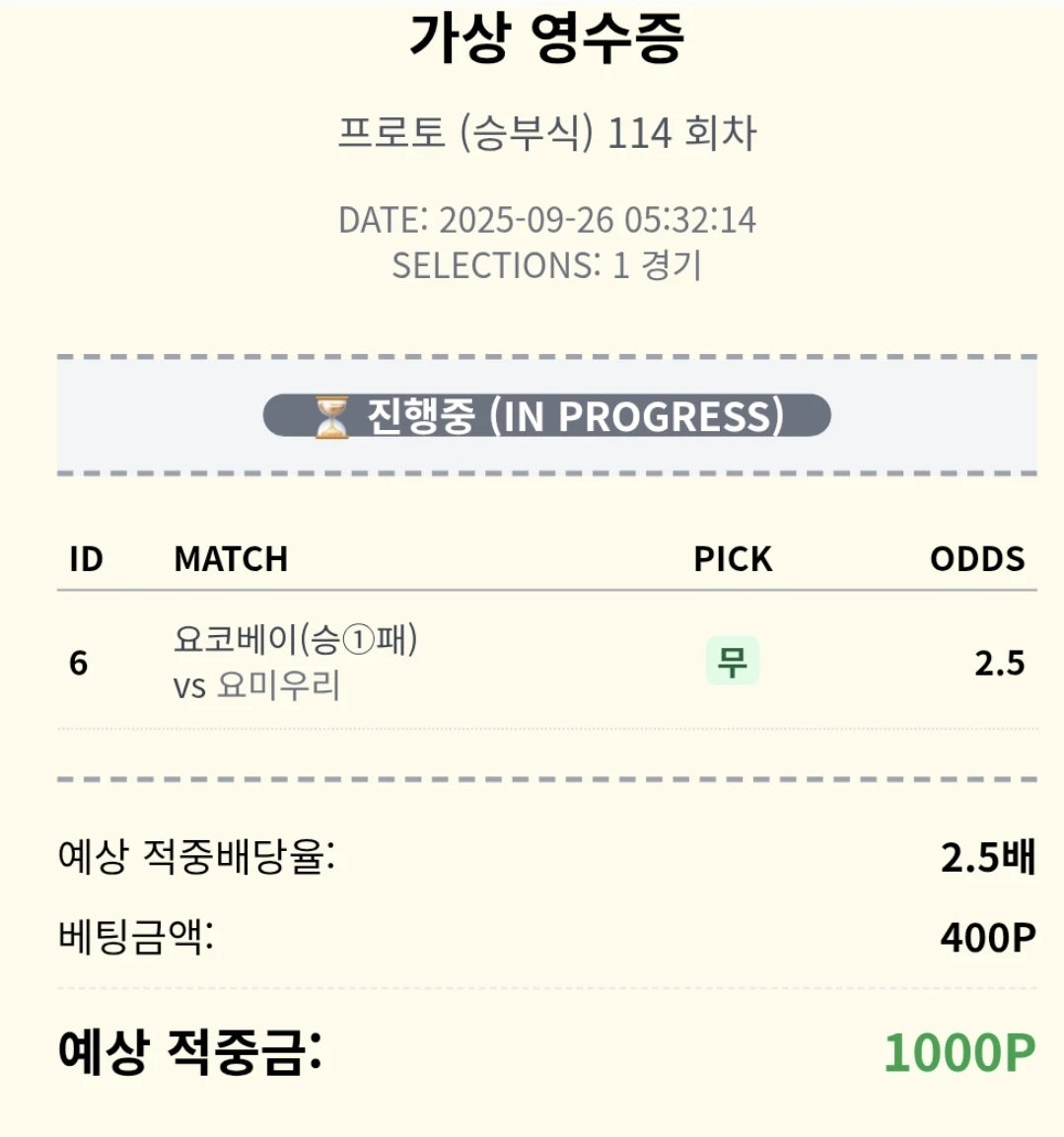Click the DATE timestamp line
This screenshot has height=1137, width=1064.
(x=546, y=220)
